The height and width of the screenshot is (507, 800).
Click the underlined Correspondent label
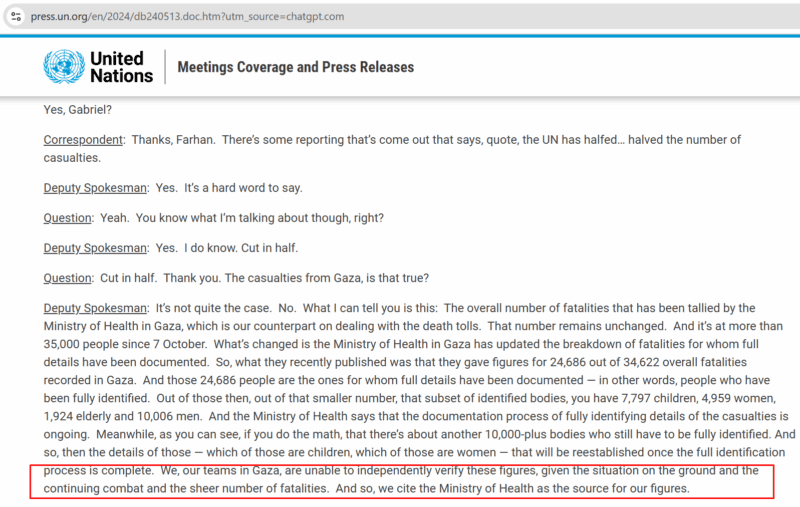[x=83, y=140]
